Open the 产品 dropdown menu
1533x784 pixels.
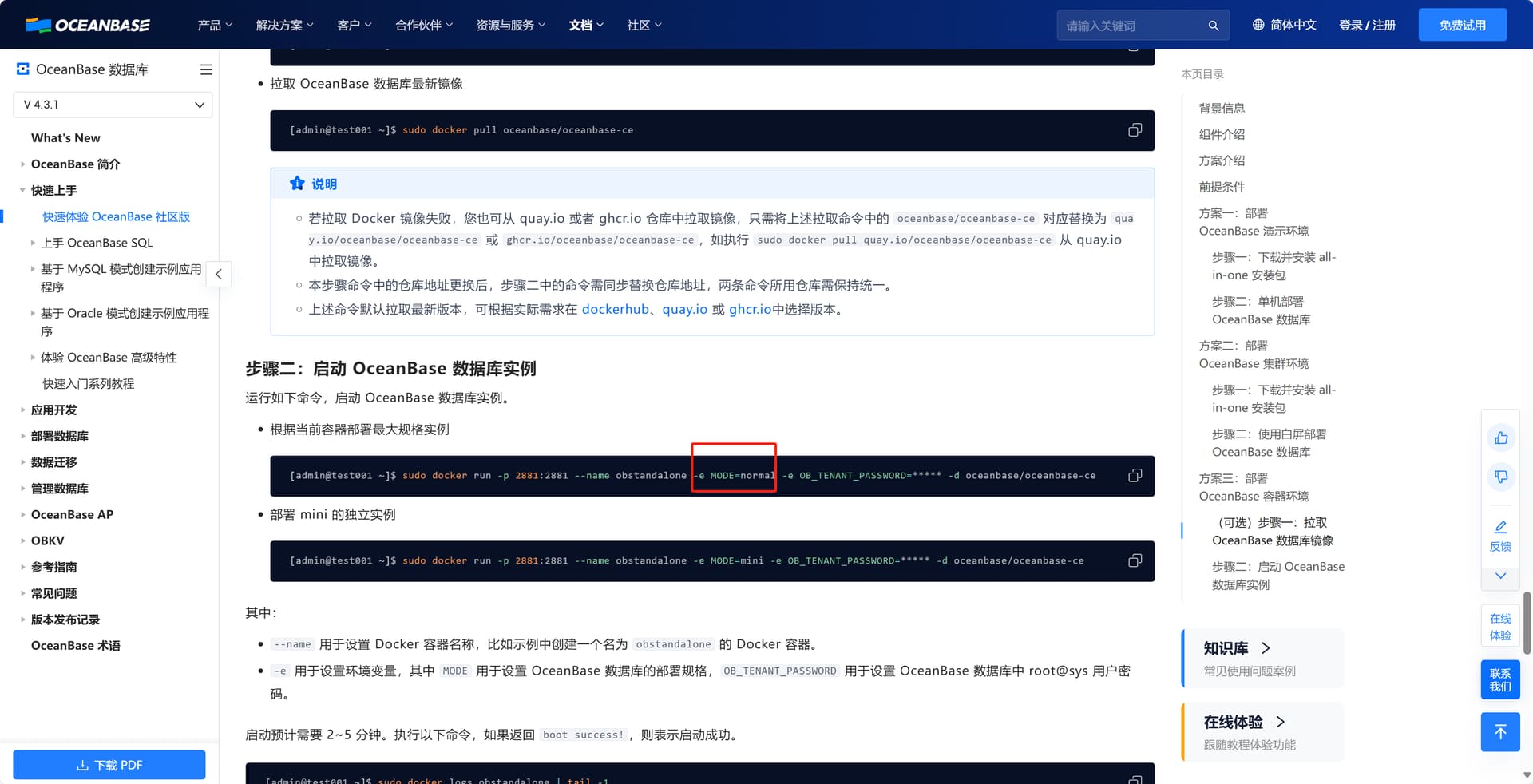(x=215, y=25)
